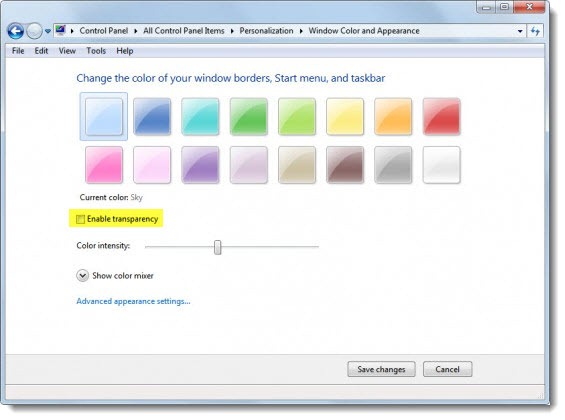The image size is (565, 420).
Task: Open the recent pages dropdown arrow
Action: point(48,31)
